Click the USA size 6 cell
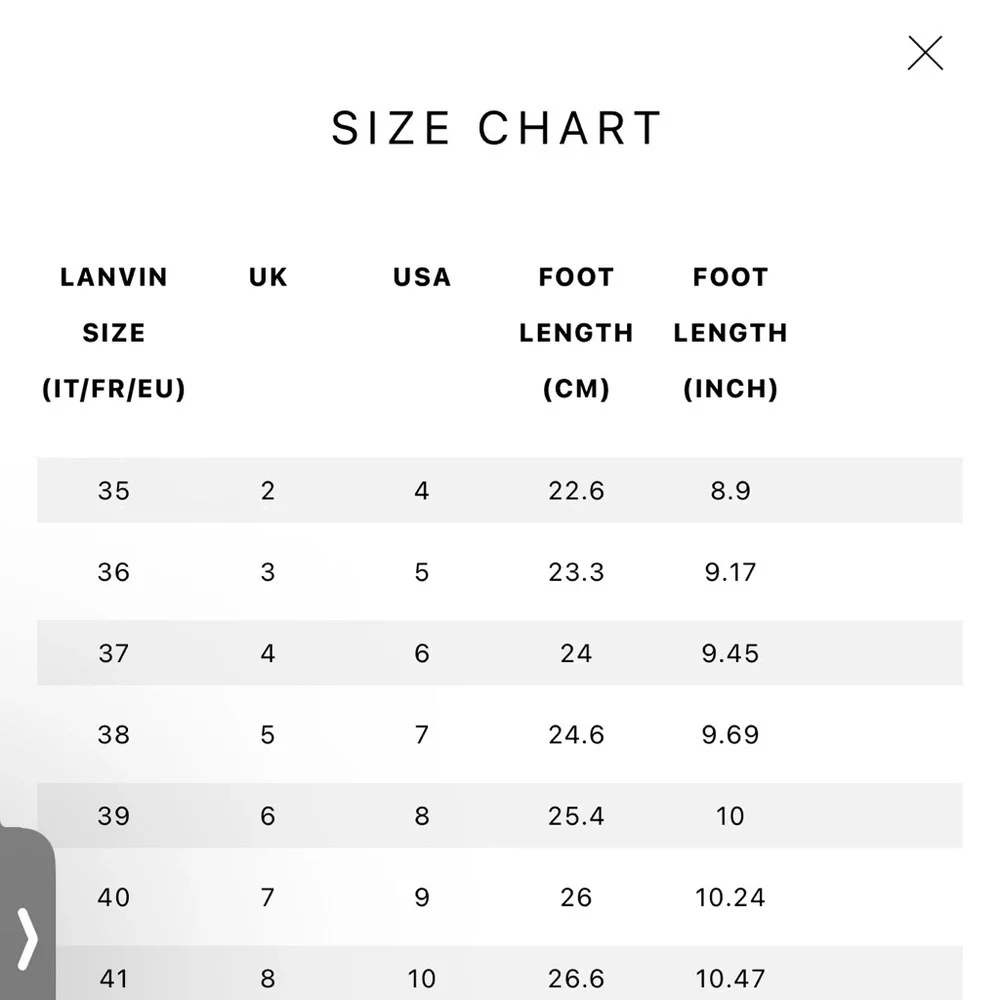Screen dimensions: 1000x1000 coord(422,653)
